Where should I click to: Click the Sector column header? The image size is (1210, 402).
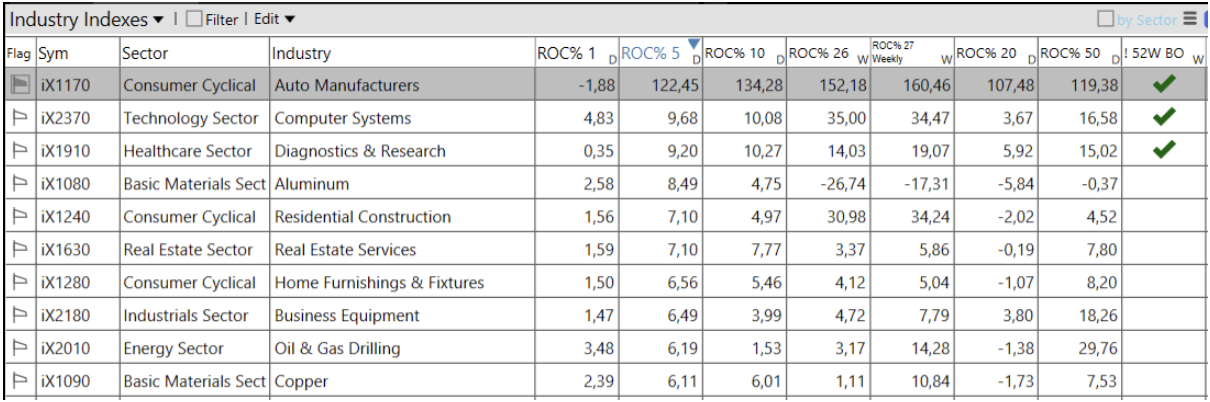click(146, 54)
